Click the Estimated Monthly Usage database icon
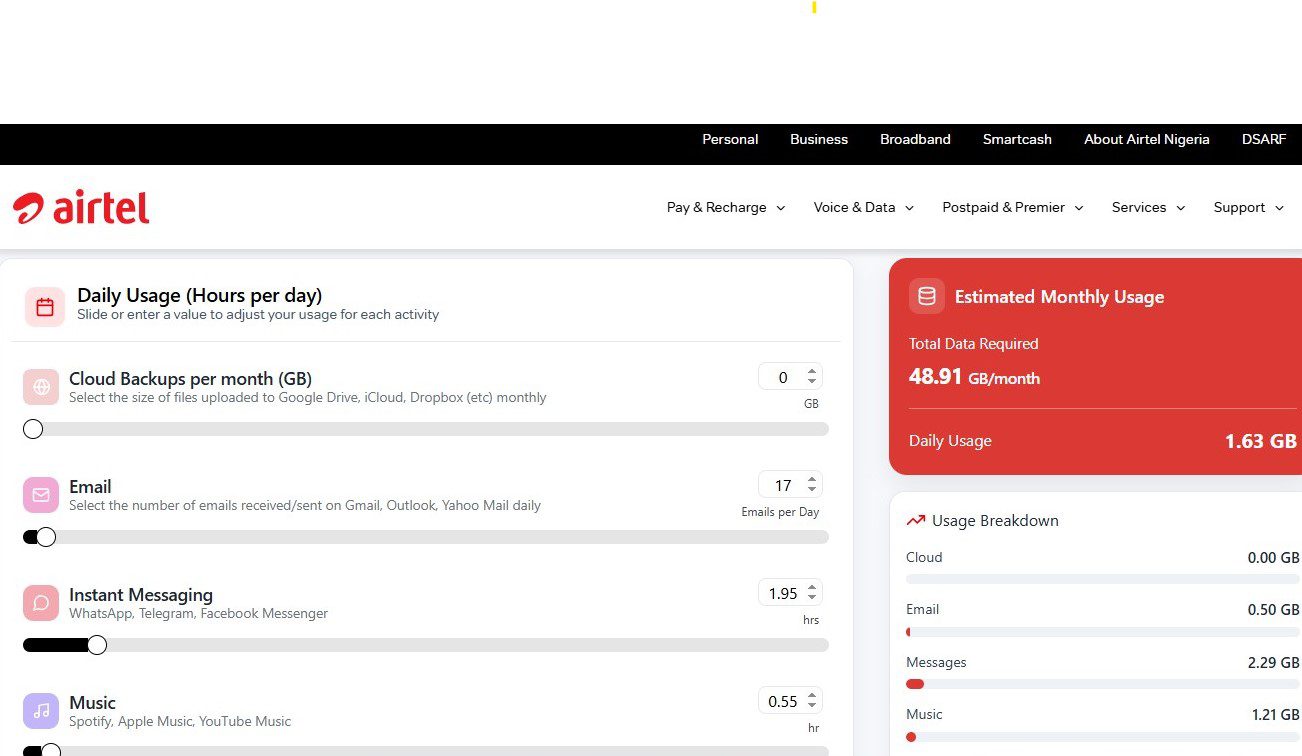 click(x=927, y=296)
